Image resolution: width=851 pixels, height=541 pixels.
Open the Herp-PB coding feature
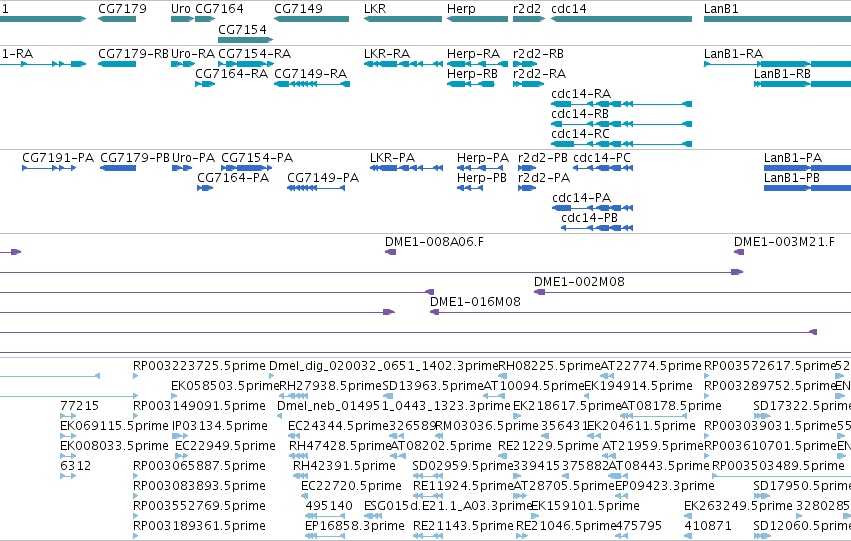coord(470,188)
